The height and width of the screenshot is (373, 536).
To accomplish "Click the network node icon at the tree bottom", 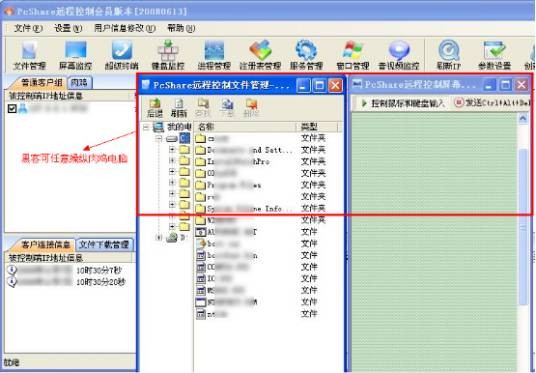I will (x=172, y=238).
